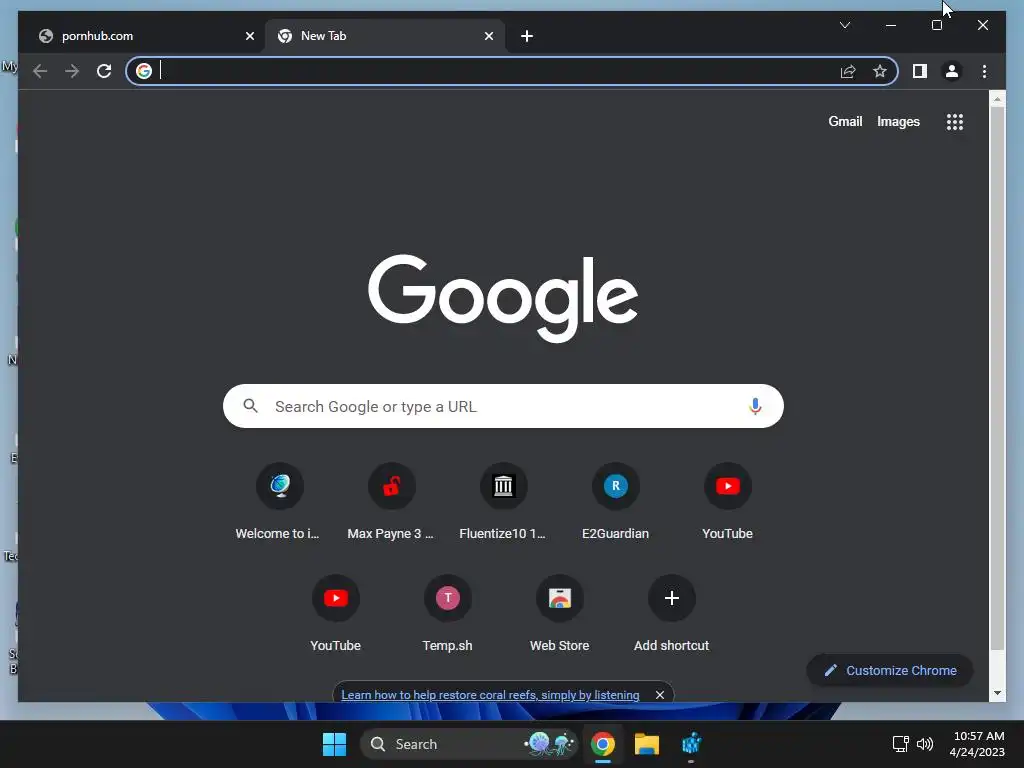Close the pornhub.com tab
This screenshot has height=768, width=1024.
point(249,36)
